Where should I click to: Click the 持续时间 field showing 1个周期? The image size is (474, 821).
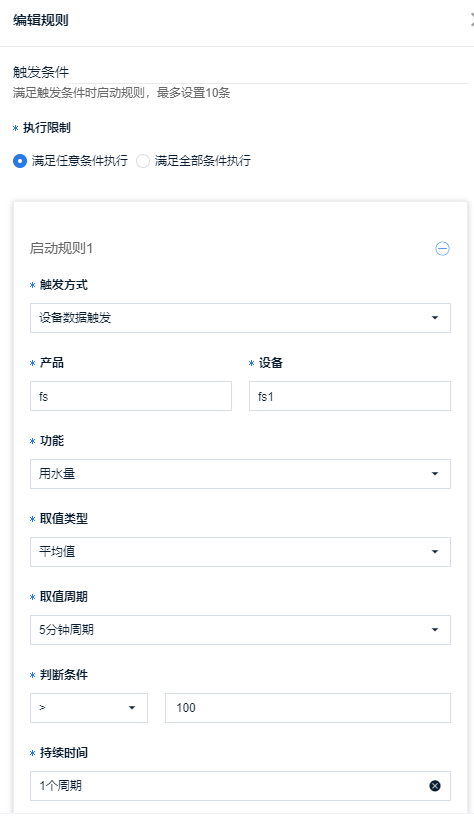tap(240, 786)
